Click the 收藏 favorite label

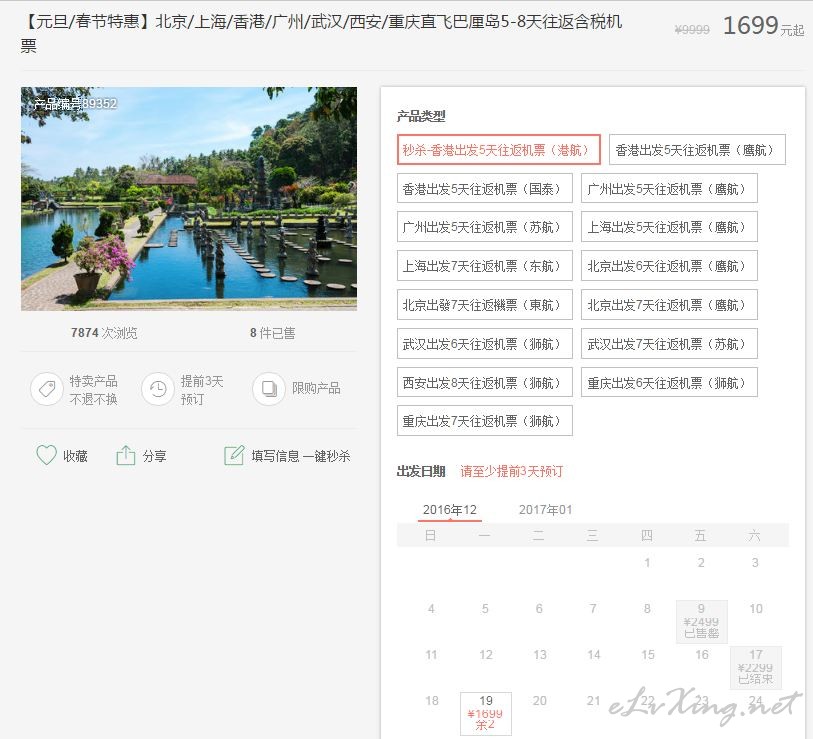pyautogui.click(x=75, y=456)
